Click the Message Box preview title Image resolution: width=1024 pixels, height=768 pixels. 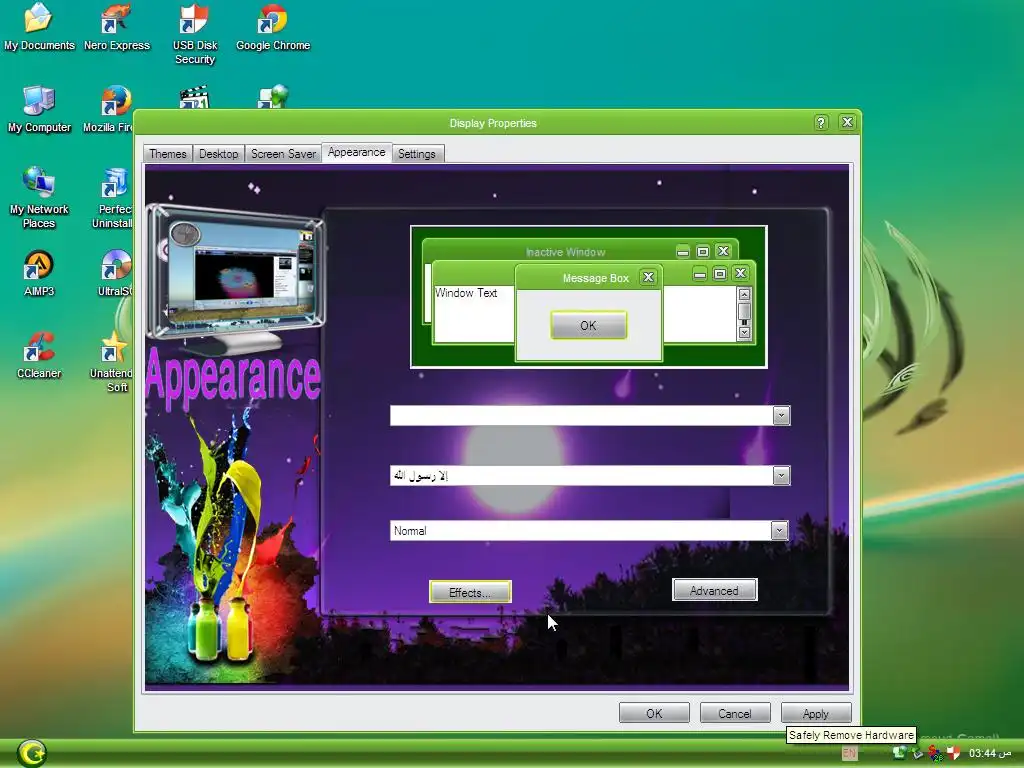click(596, 278)
